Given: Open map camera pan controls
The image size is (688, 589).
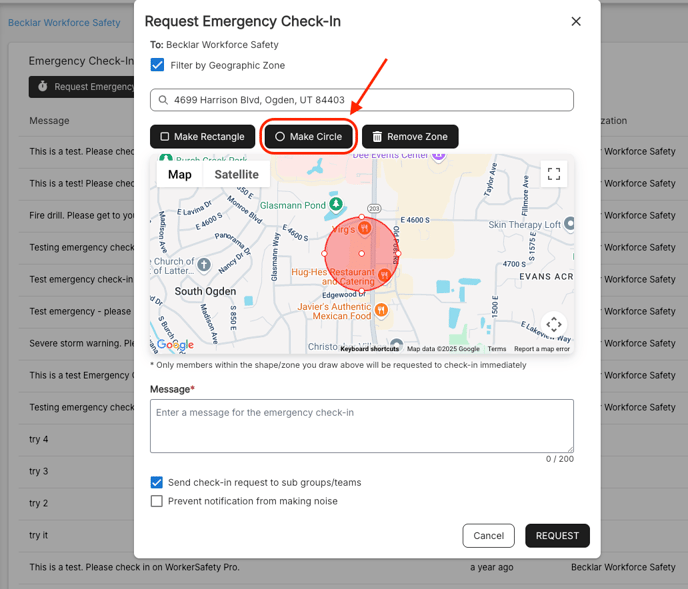Looking at the screenshot, I should (554, 324).
